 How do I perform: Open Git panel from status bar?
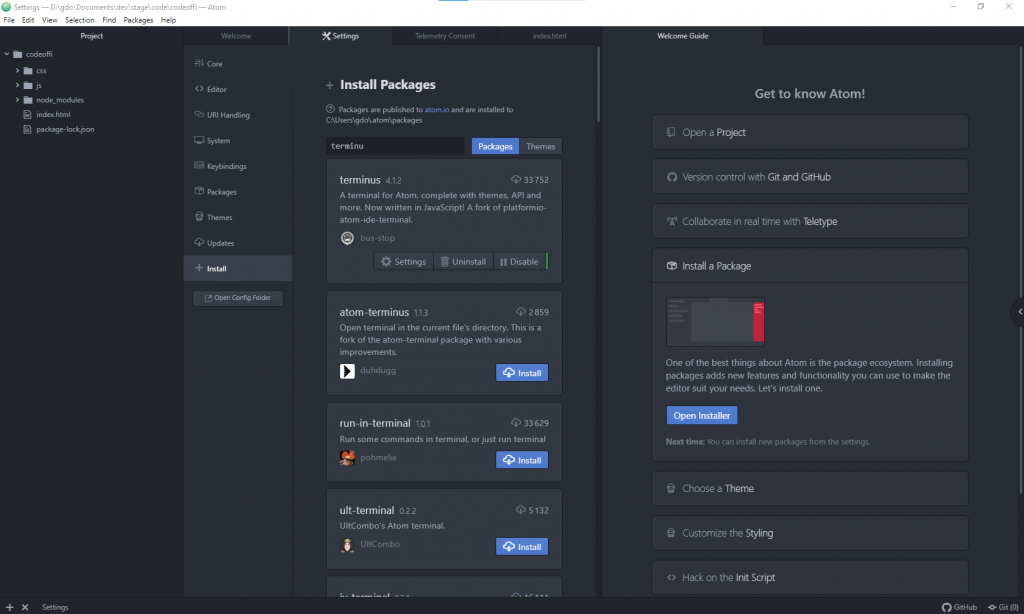[x=1003, y=607]
